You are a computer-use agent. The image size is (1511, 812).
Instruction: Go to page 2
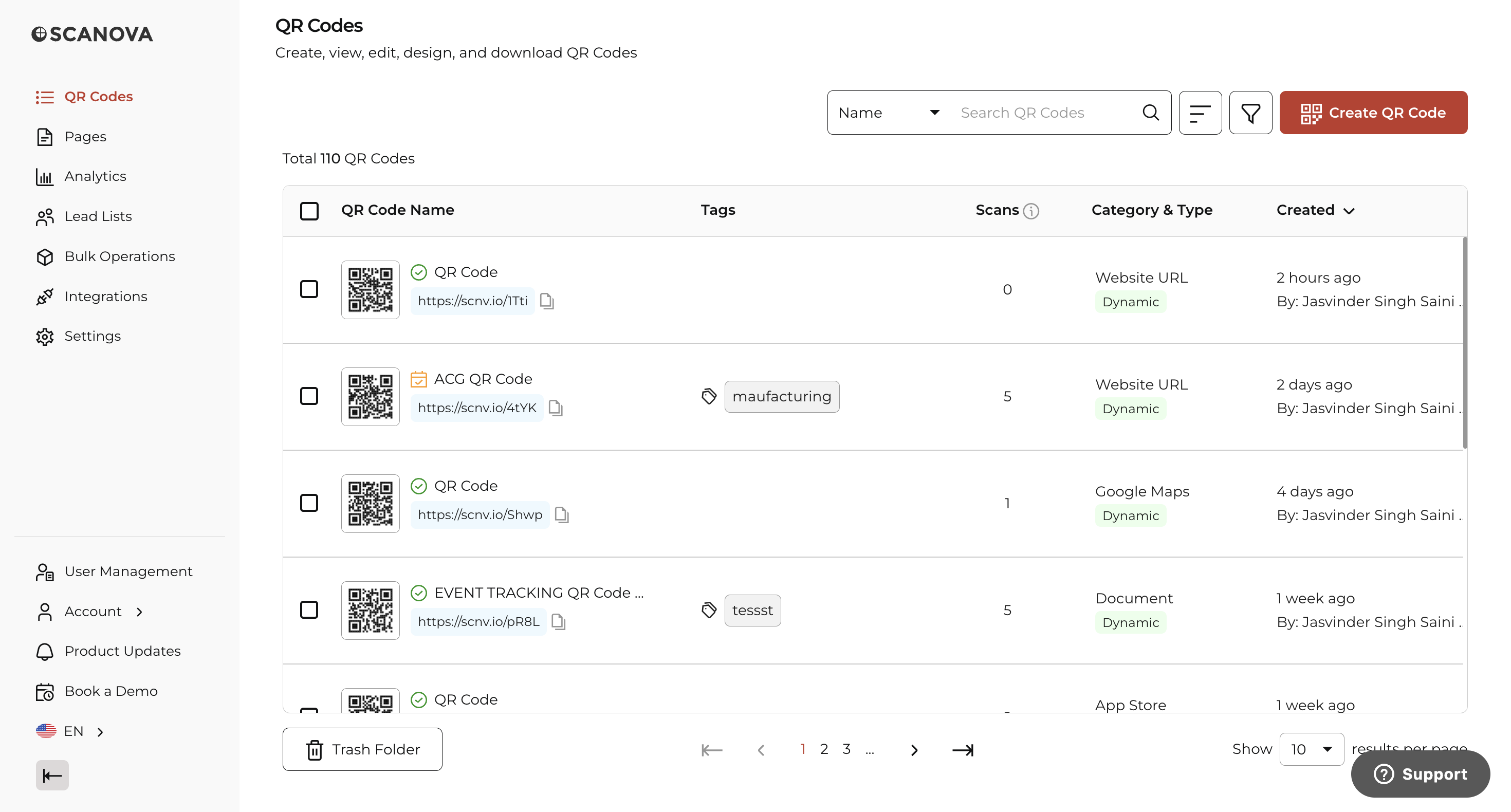pos(824,749)
